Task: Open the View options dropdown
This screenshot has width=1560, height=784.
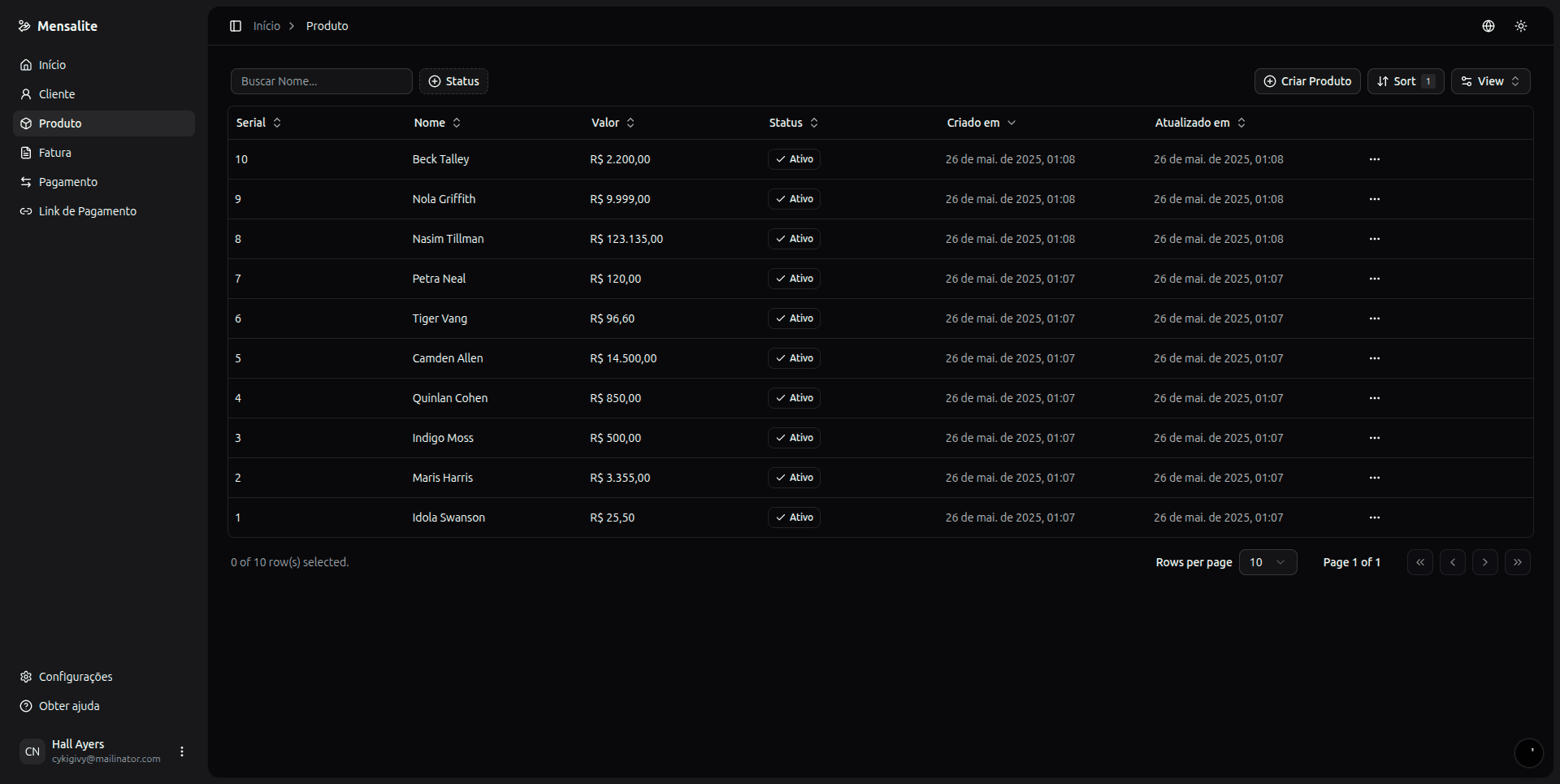Action: pyautogui.click(x=1491, y=81)
